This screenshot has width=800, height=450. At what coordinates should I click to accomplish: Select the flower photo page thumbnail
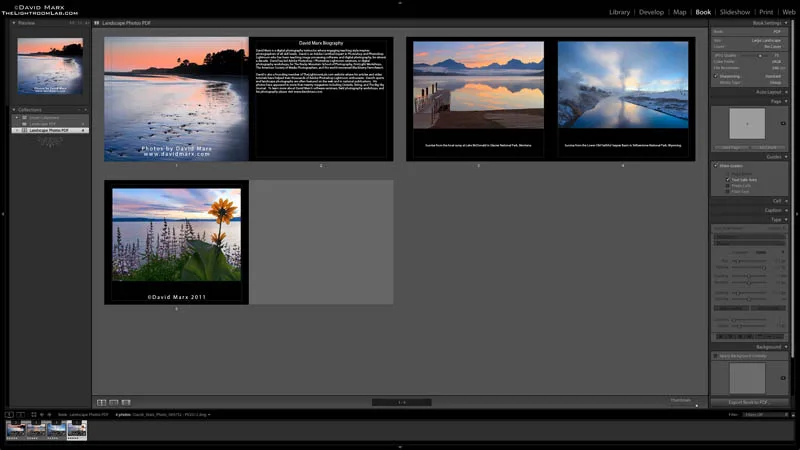(177, 242)
